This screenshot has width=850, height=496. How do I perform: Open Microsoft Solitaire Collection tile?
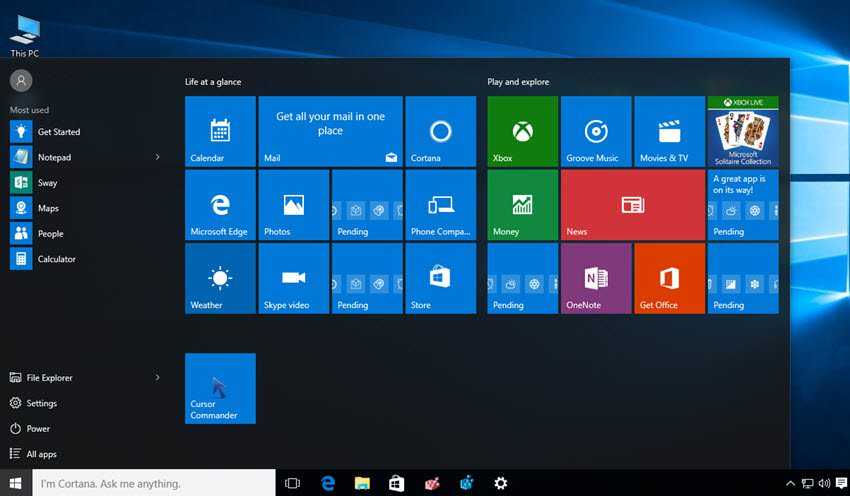pyautogui.click(x=743, y=131)
